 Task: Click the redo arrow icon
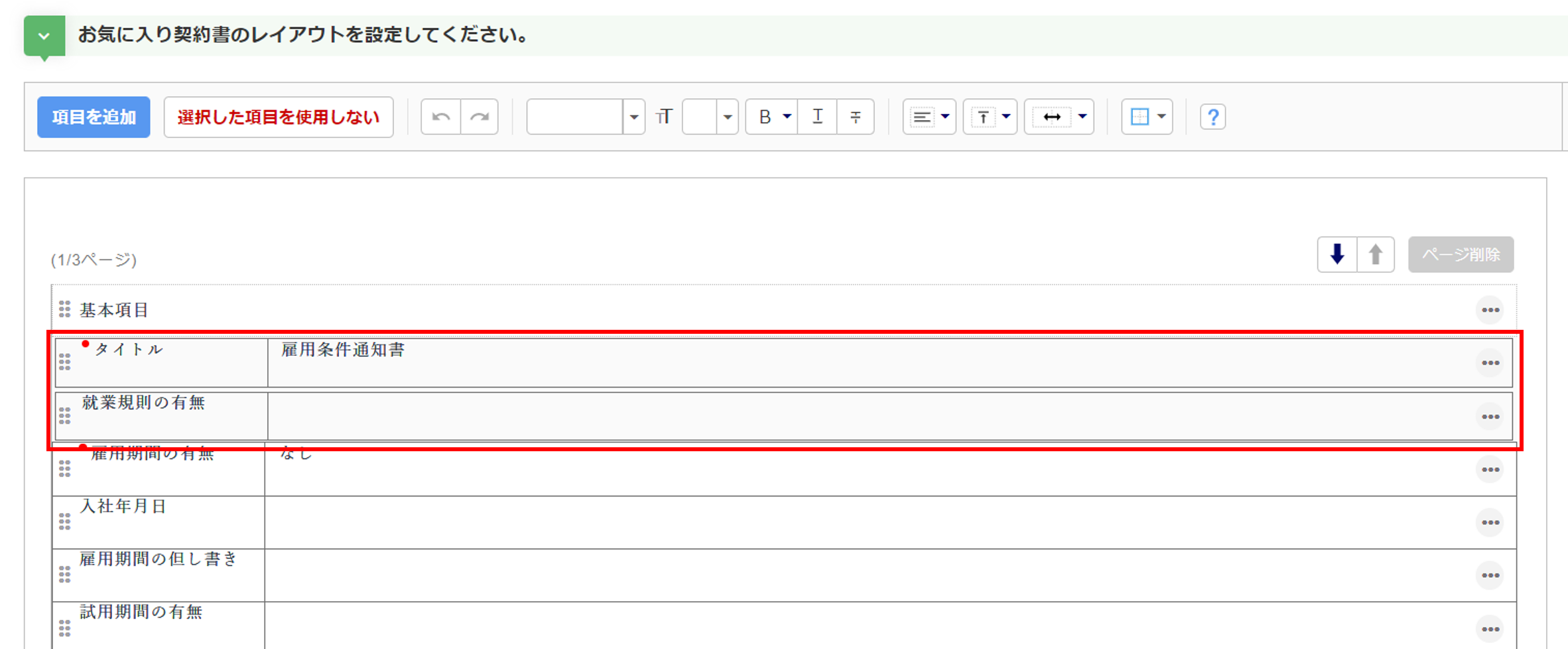click(480, 117)
